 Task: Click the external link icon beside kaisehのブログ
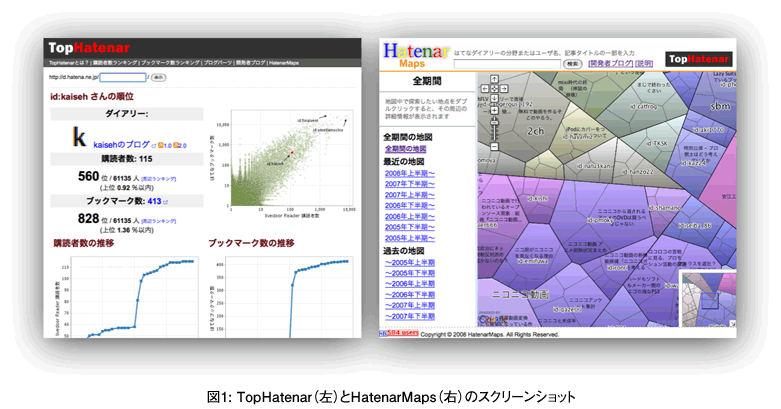(154, 145)
